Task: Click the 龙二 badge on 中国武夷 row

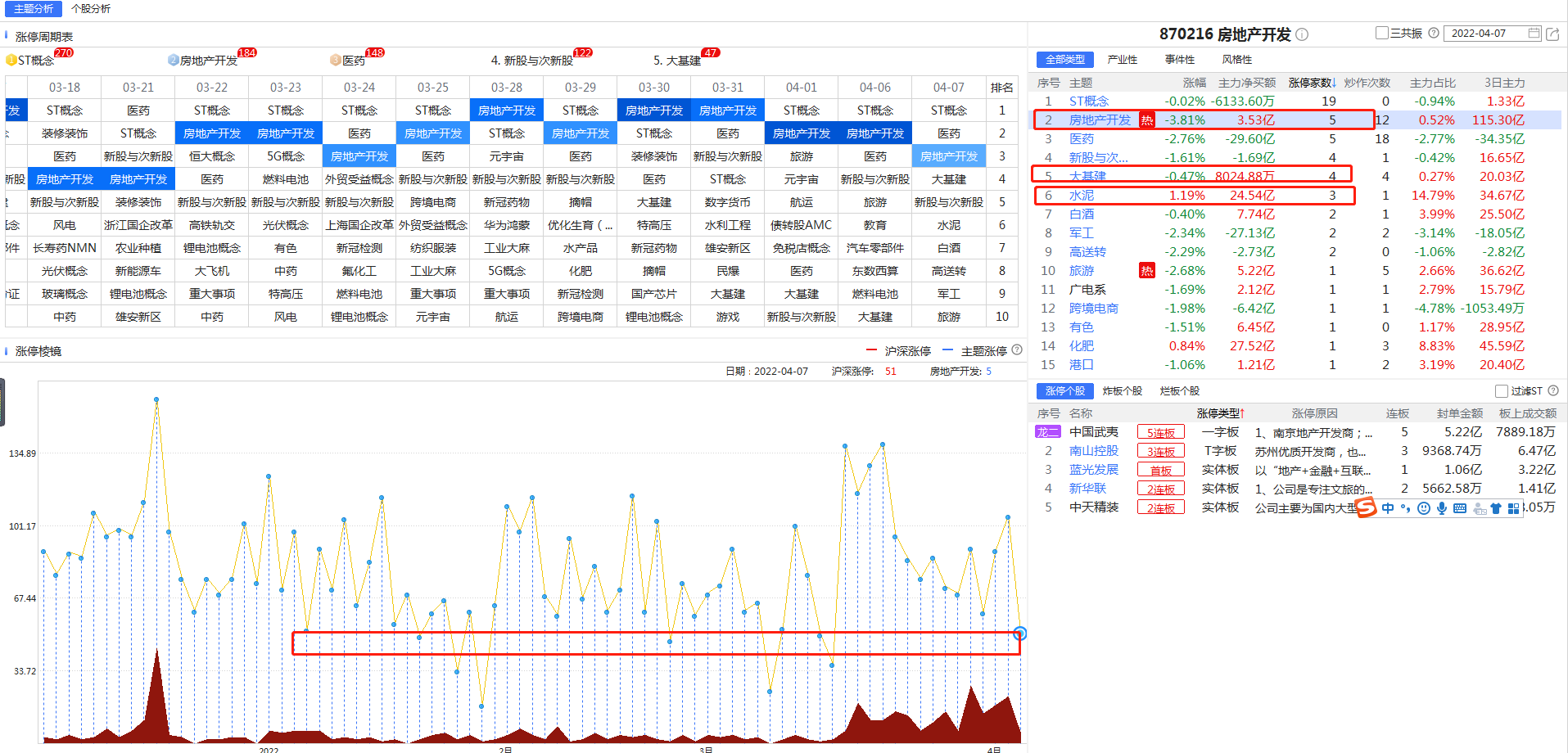Action: (1047, 432)
